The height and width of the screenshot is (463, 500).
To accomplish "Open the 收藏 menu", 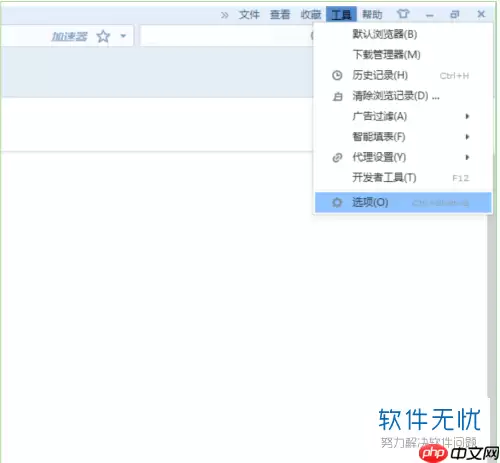I will pos(311,14).
